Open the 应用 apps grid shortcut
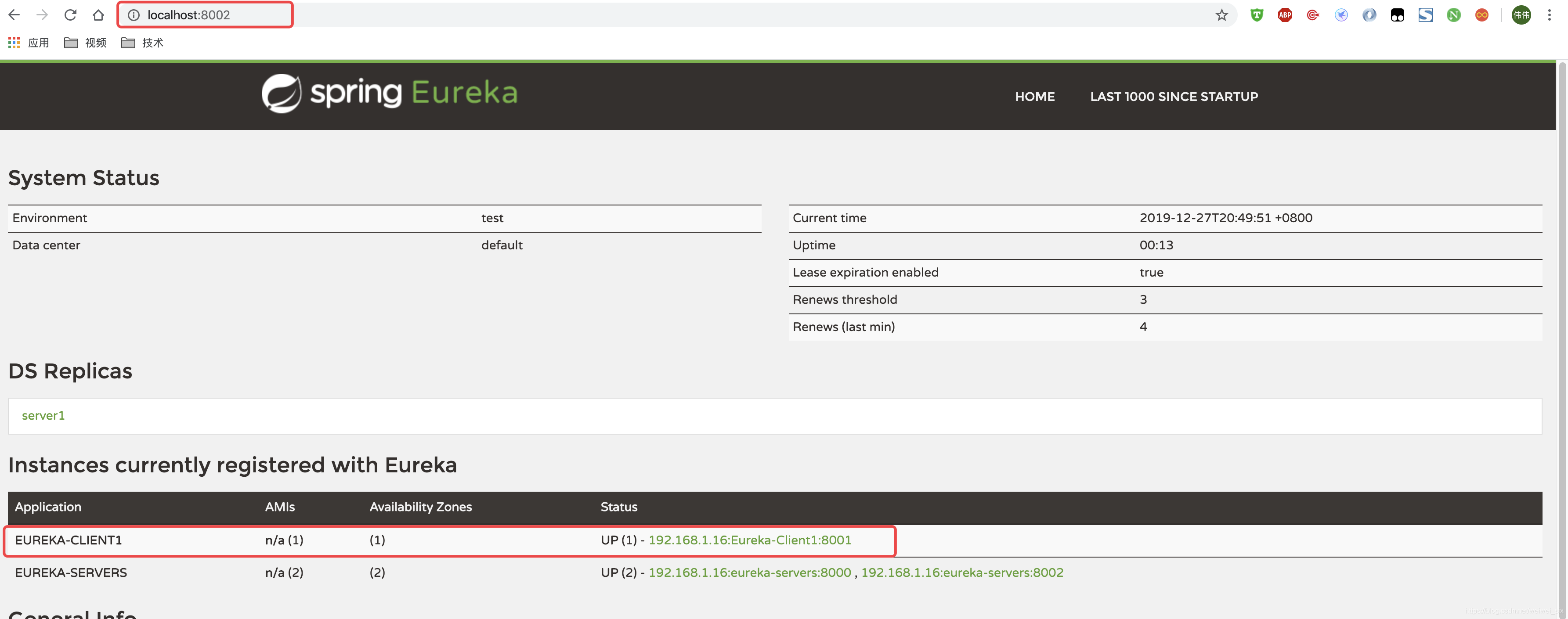The width and height of the screenshot is (1568, 619). tap(29, 43)
